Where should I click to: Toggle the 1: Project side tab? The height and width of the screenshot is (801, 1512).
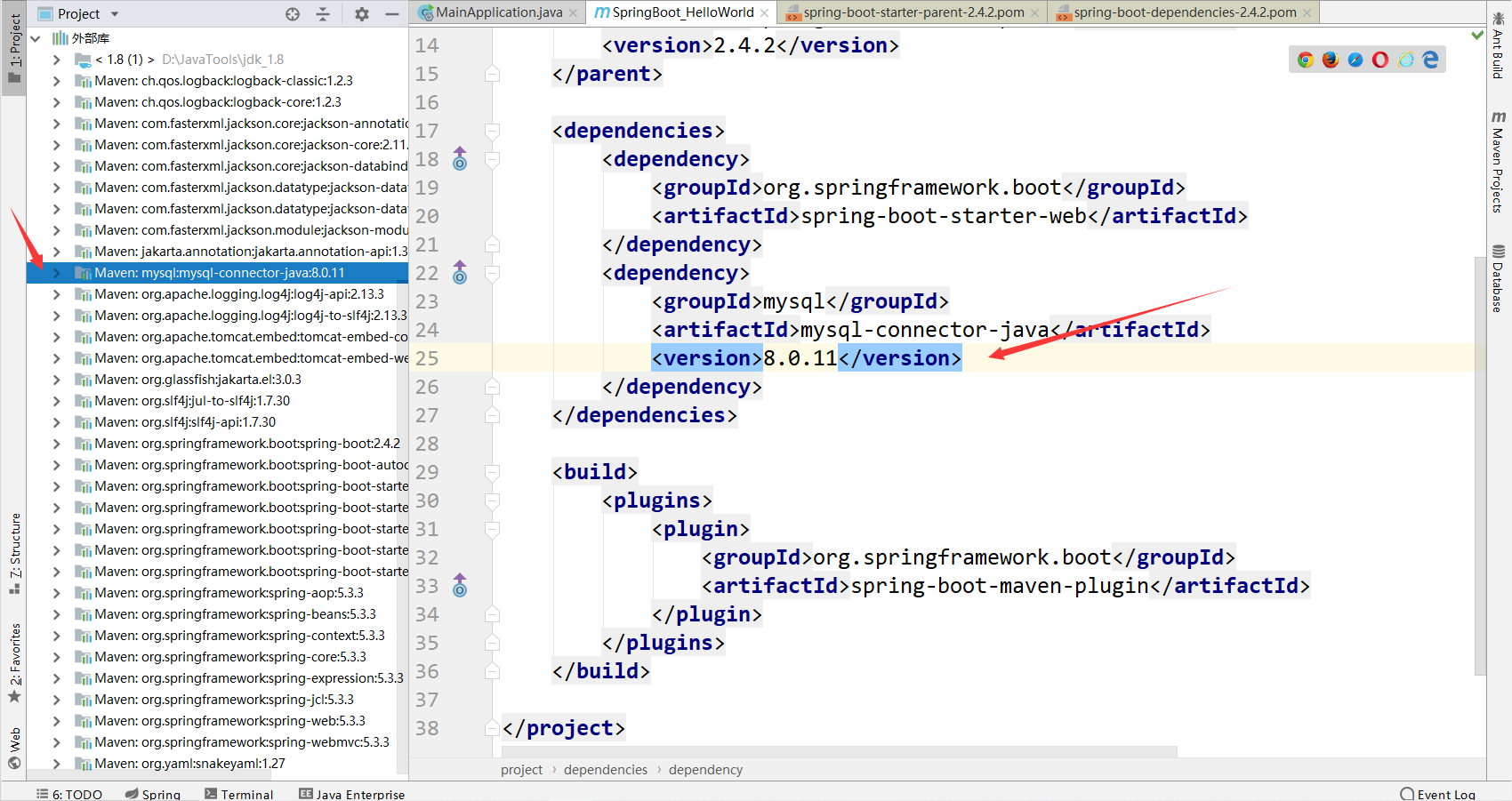pos(14,50)
